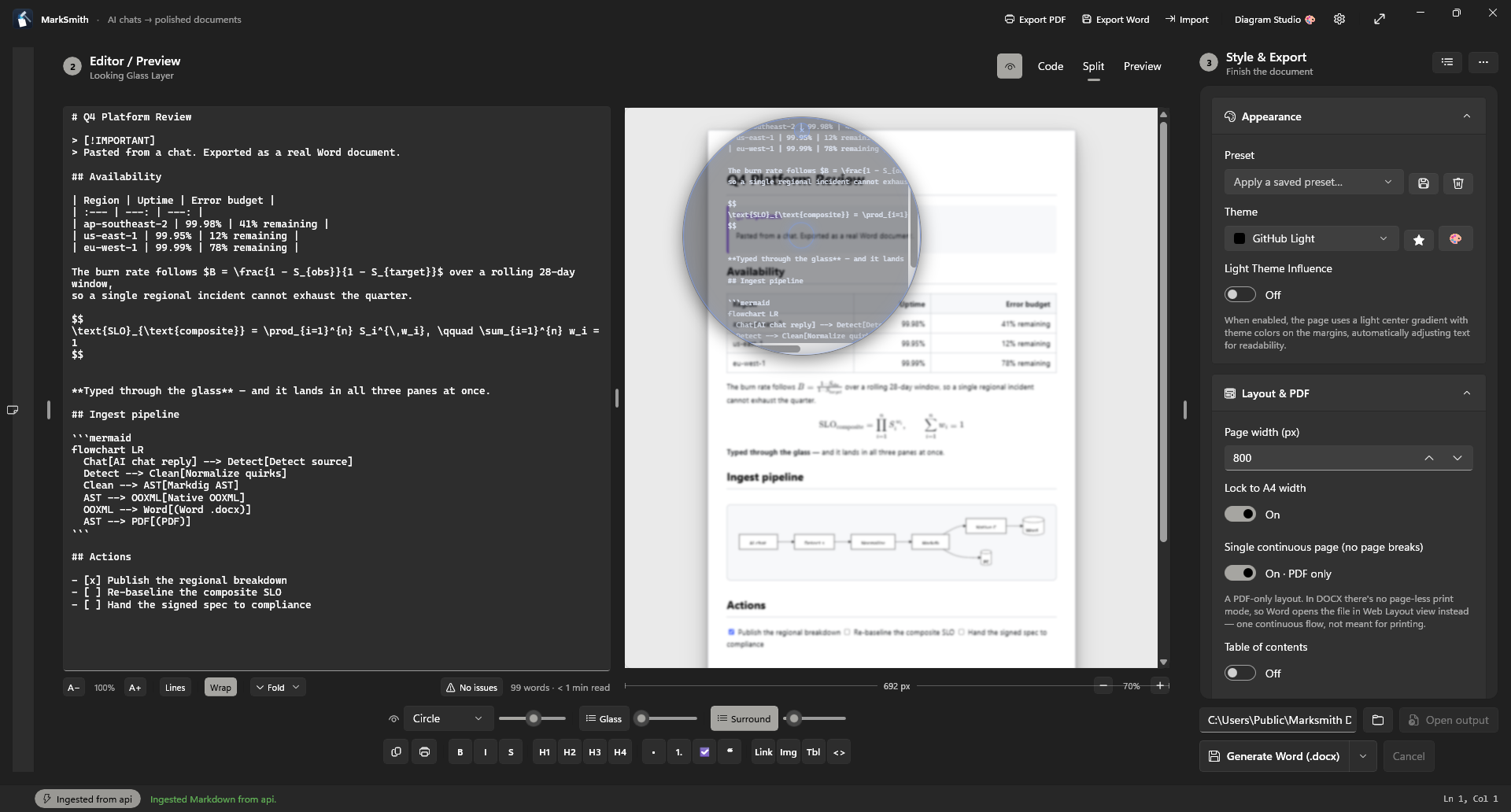Toggle Single continuous page switch

point(1239,574)
